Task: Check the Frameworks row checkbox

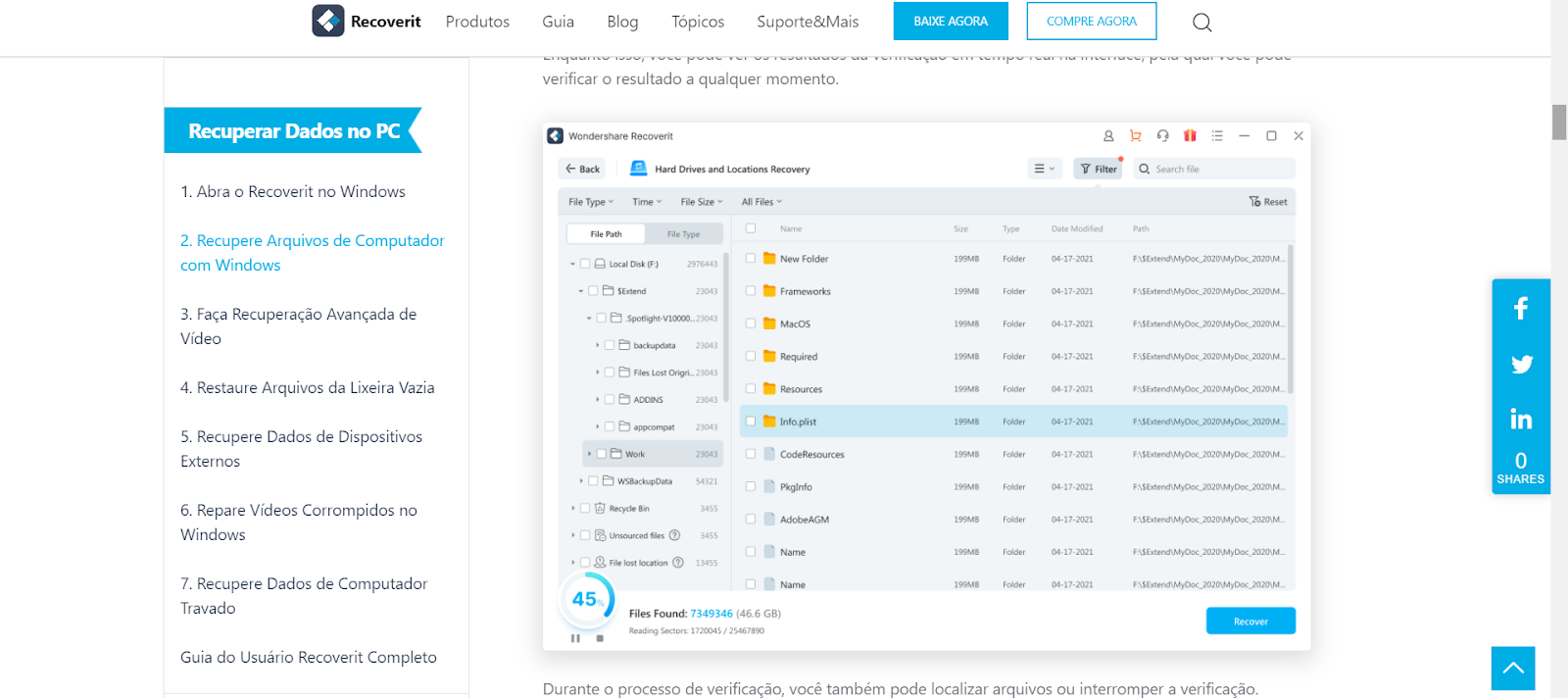Action: click(751, 291)
